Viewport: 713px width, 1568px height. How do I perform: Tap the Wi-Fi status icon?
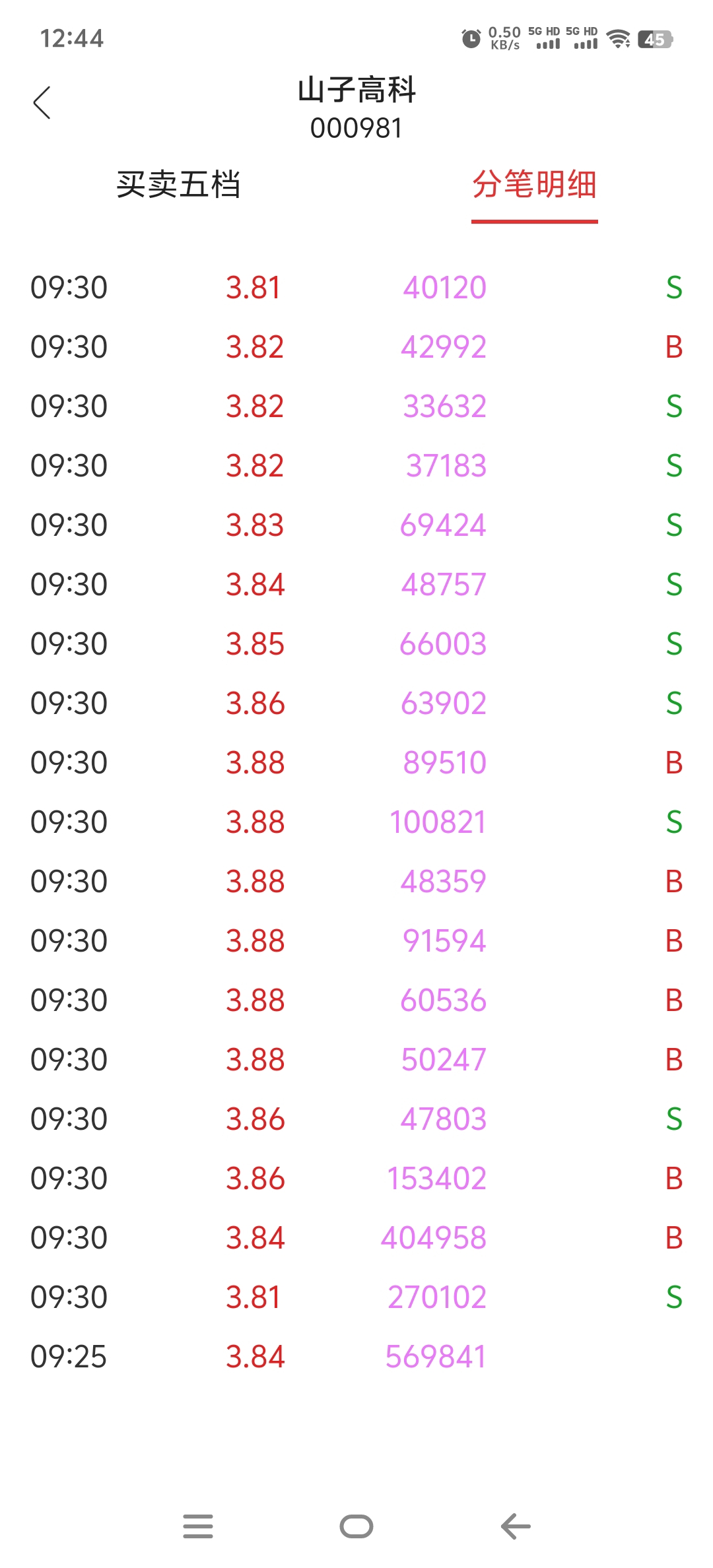(x=618, y=39)
